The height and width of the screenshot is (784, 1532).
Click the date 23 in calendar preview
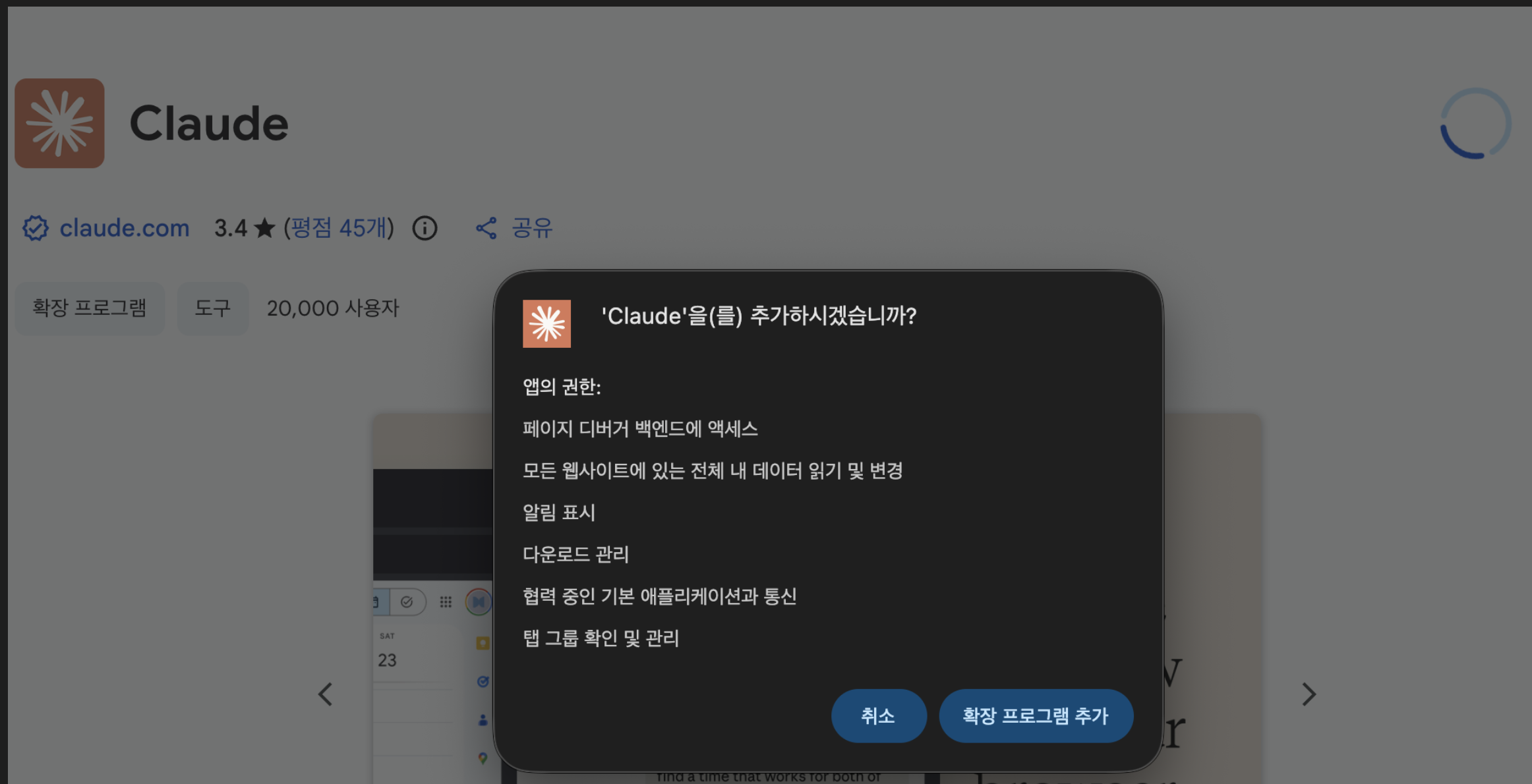(387, 660)
